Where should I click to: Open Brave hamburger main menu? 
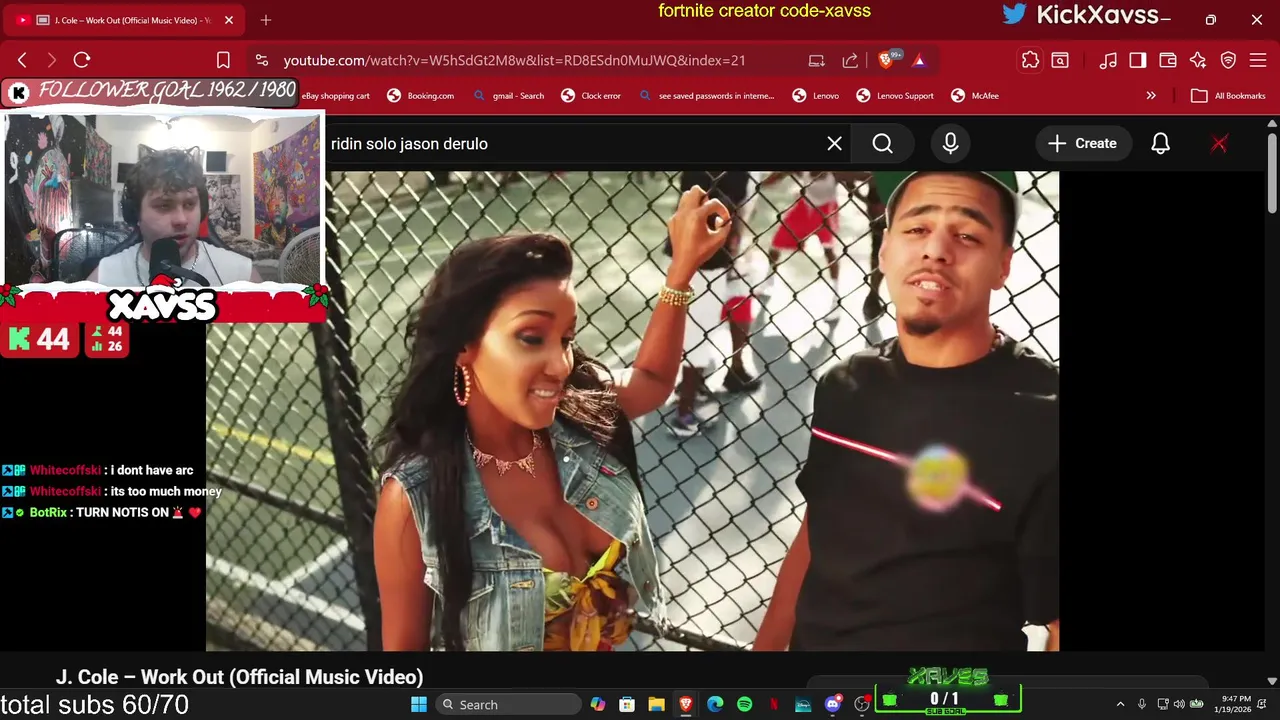tap(1258, 60)
